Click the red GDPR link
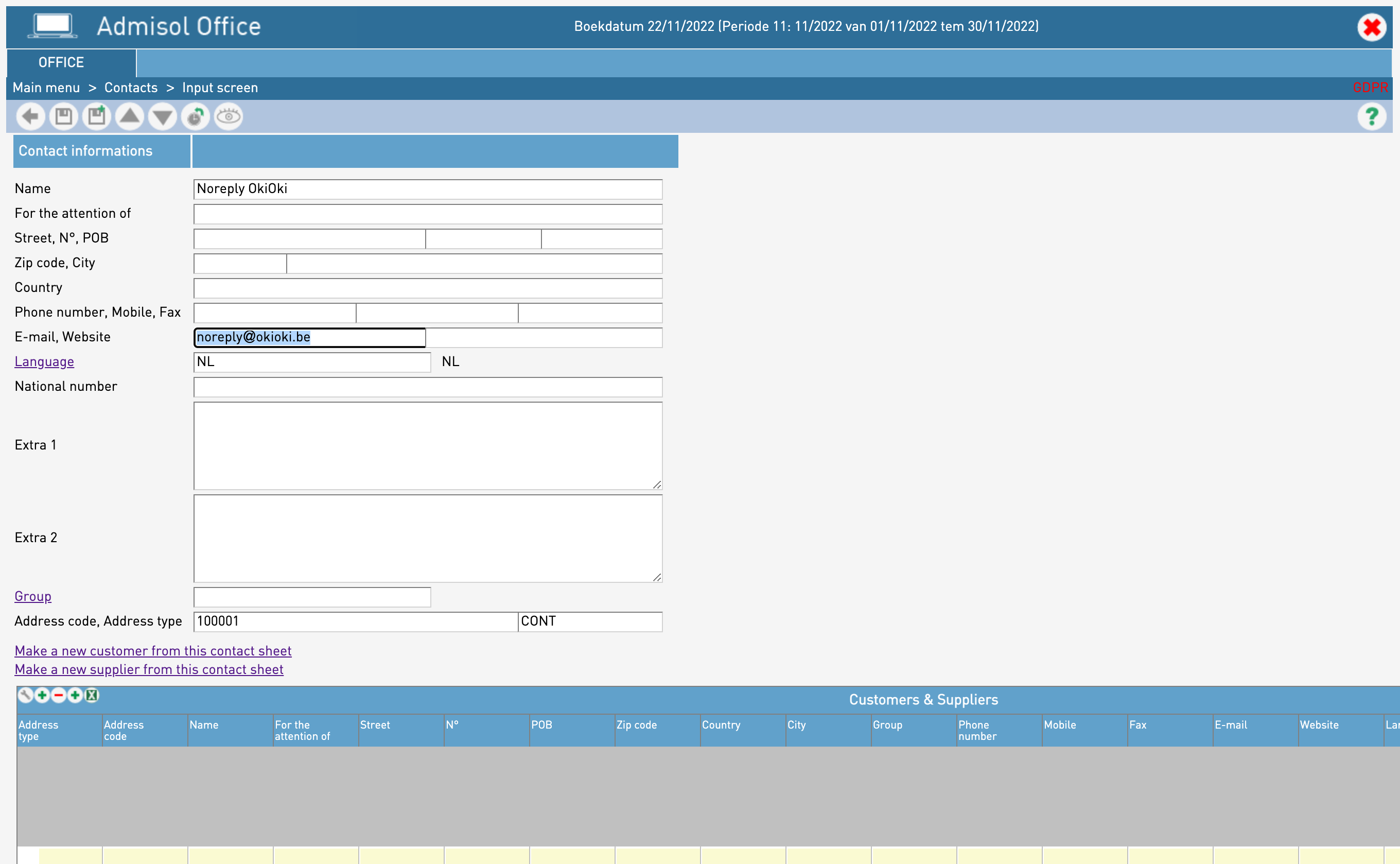 tap(1370, 88)
